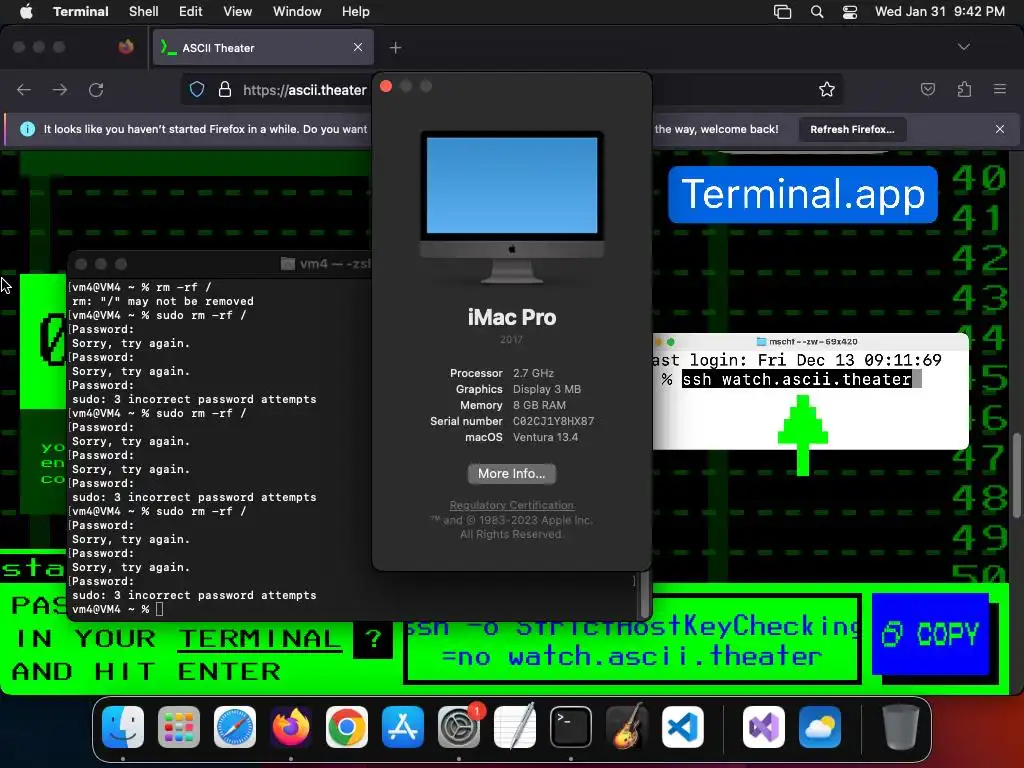Click the question mark help box

pyautogui.click(x=373, y=639)
